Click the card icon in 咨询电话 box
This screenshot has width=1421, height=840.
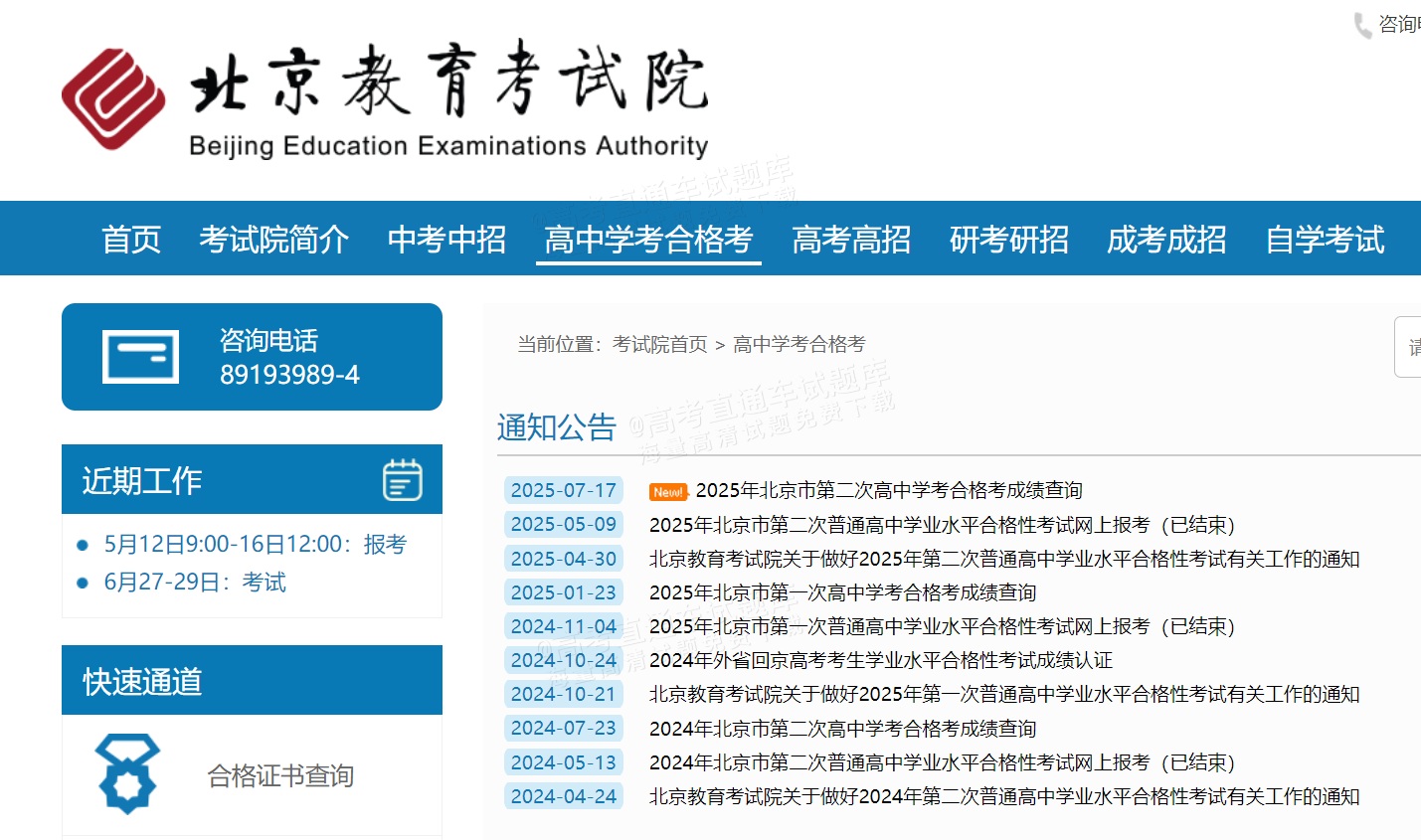click(140, 357)
